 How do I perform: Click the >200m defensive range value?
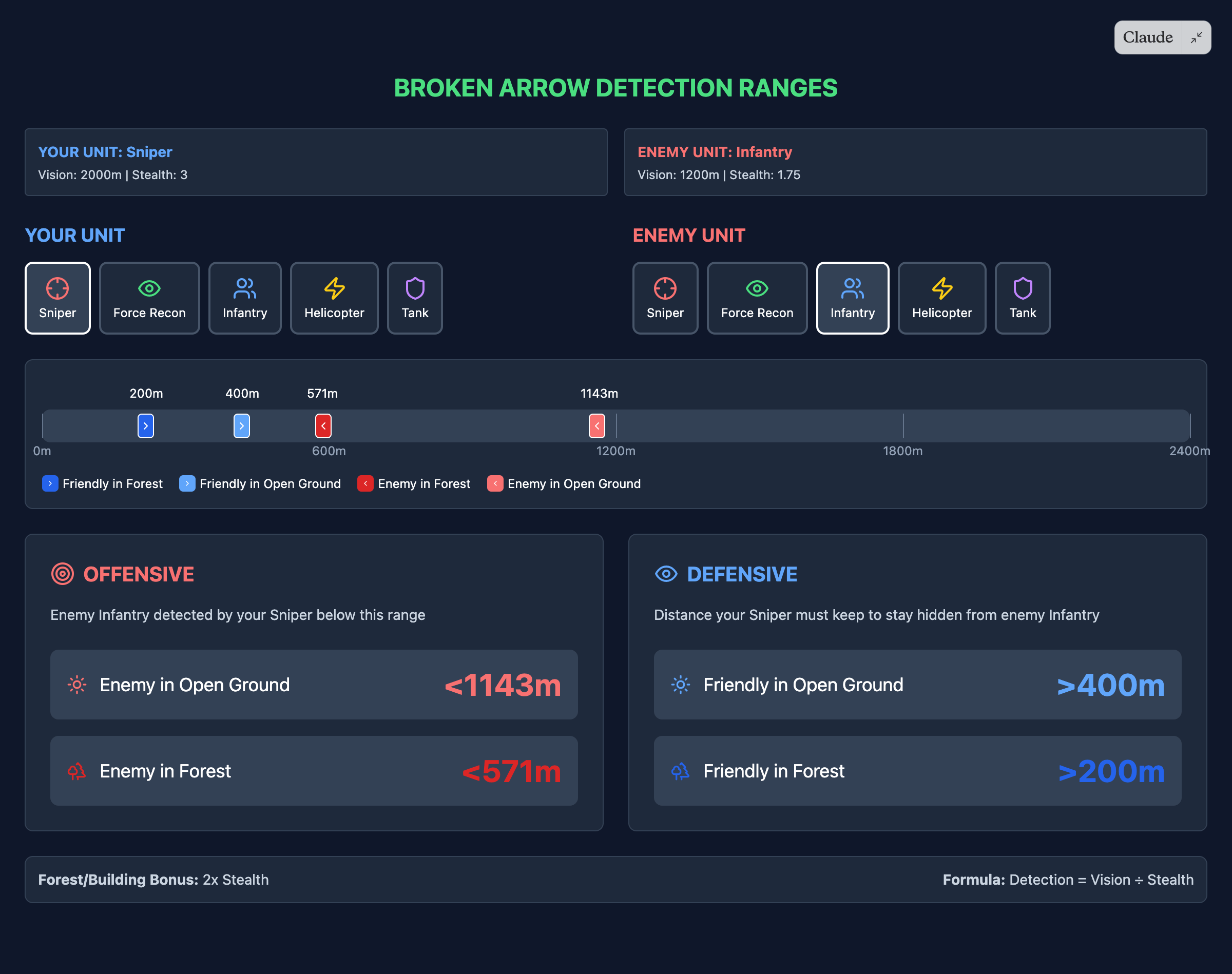point(1111,772)
